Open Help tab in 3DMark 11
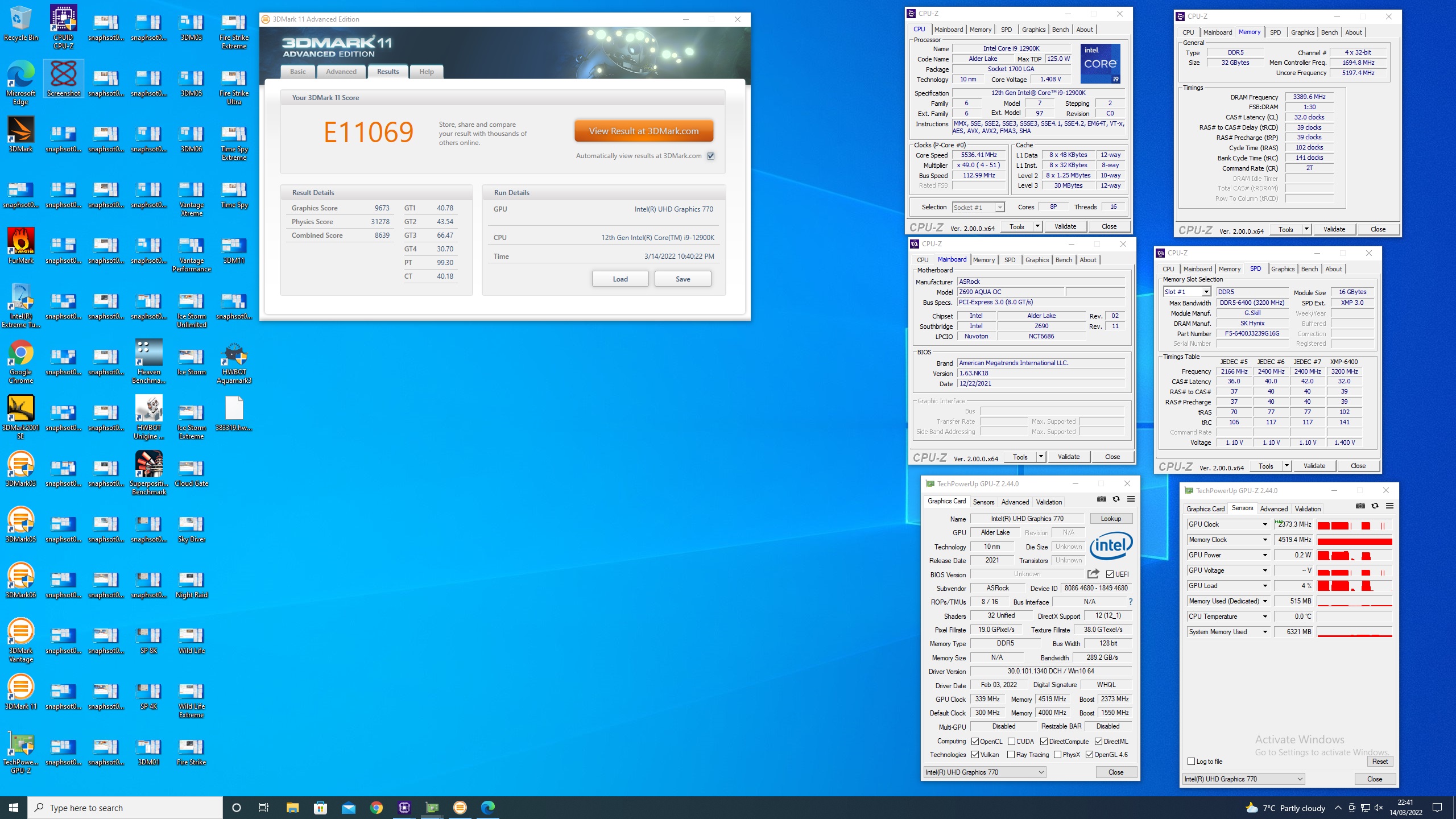The width and height of the screenshot is (1456, 819). click(427, 72)
